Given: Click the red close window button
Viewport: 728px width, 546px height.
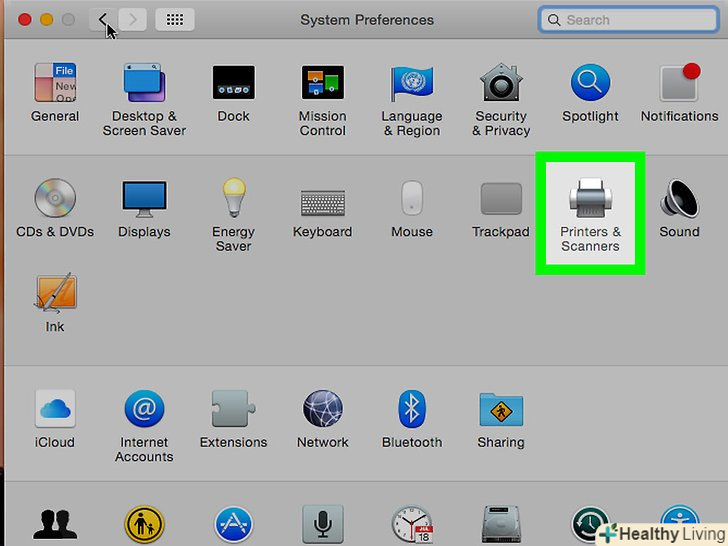Looking at the screenshot, I should [25, 20].
